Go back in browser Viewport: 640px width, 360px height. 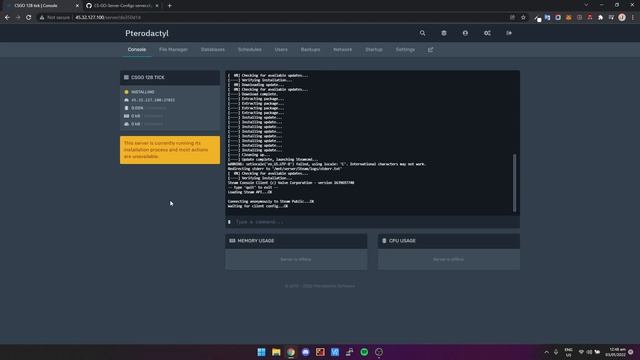tap(7, 18)
